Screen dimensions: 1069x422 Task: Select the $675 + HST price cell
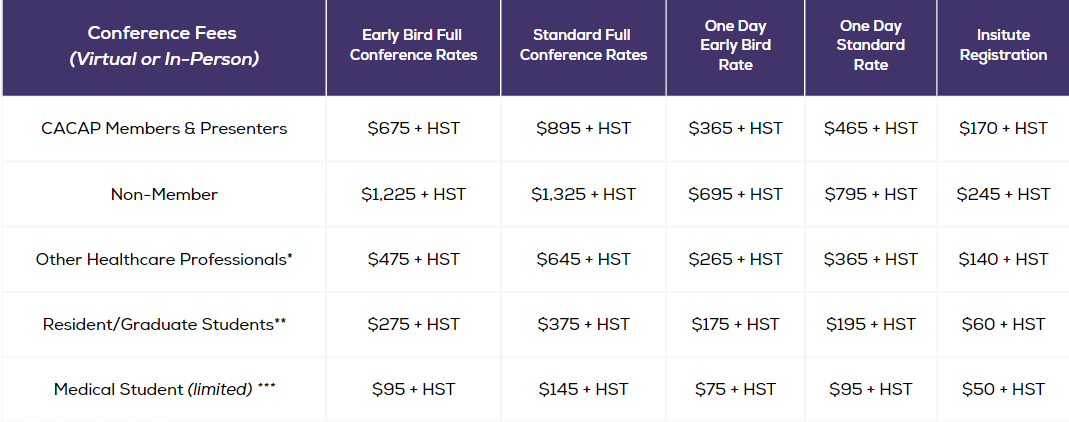click(x=413, y=129)
